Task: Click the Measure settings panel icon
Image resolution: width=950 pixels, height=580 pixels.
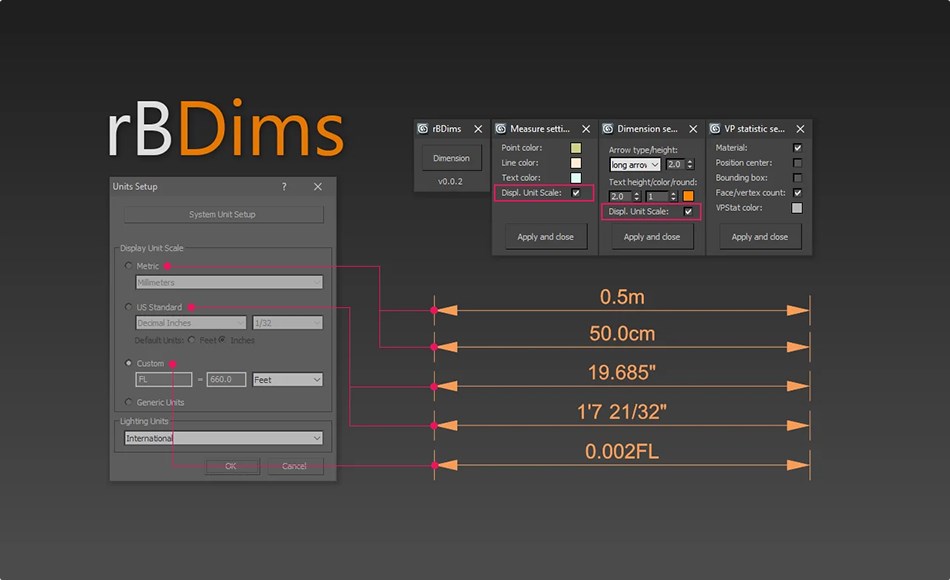Action: pyautogui.click(x=499, y=128)
